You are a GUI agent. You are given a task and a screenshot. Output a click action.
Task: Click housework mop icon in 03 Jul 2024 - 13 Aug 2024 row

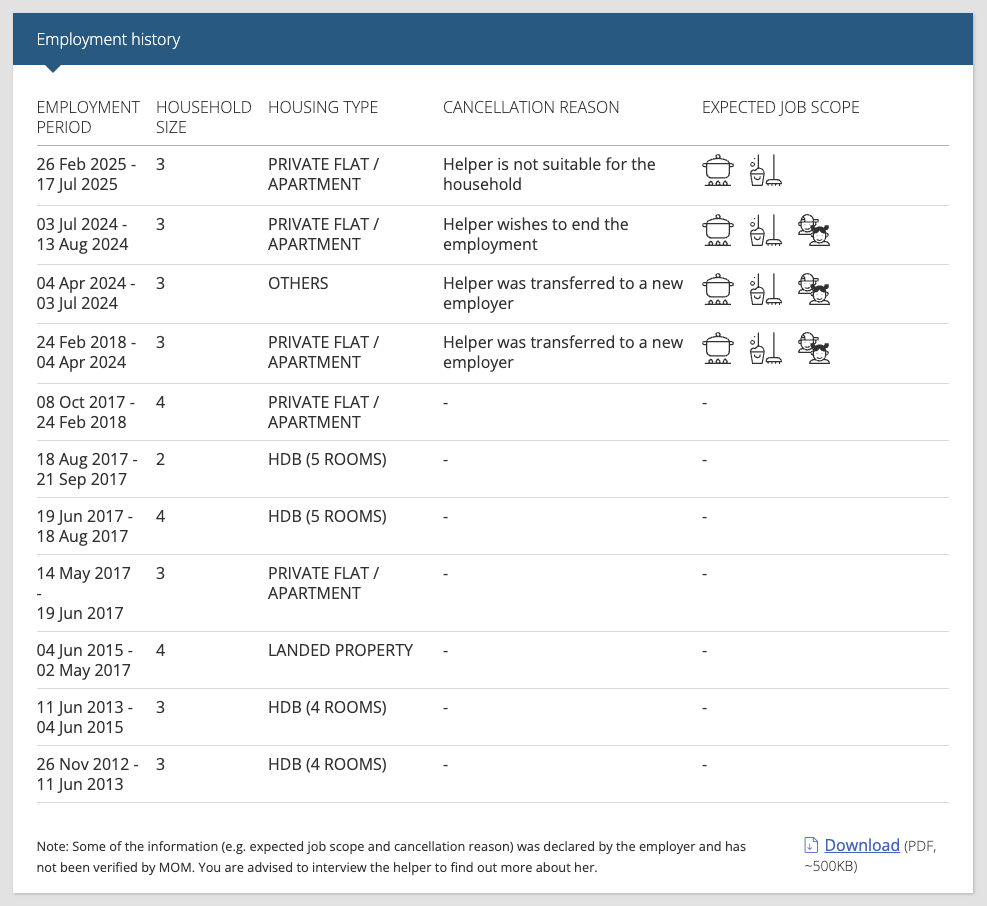tap(766, 230)
